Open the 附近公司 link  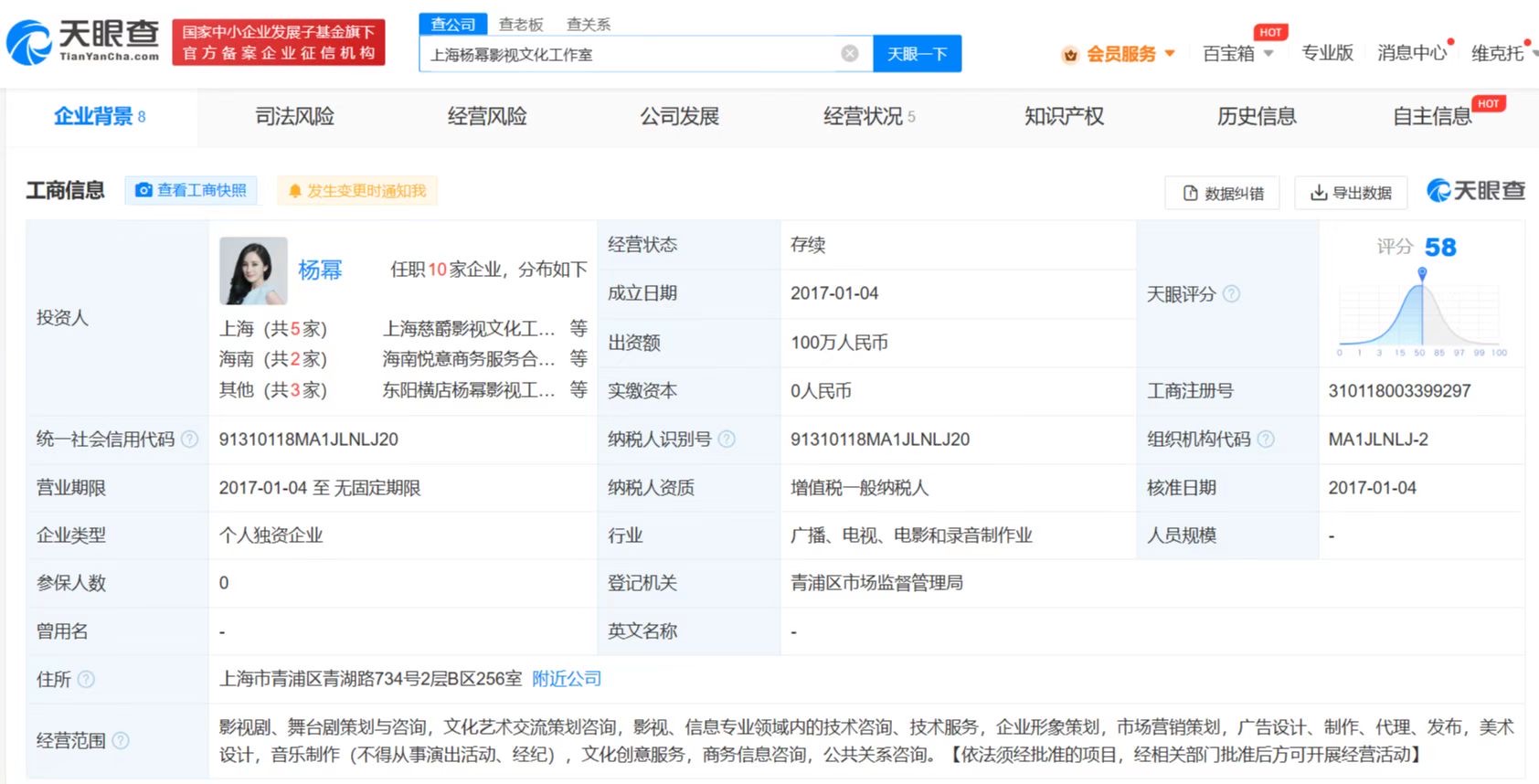[x=567, y=679]
